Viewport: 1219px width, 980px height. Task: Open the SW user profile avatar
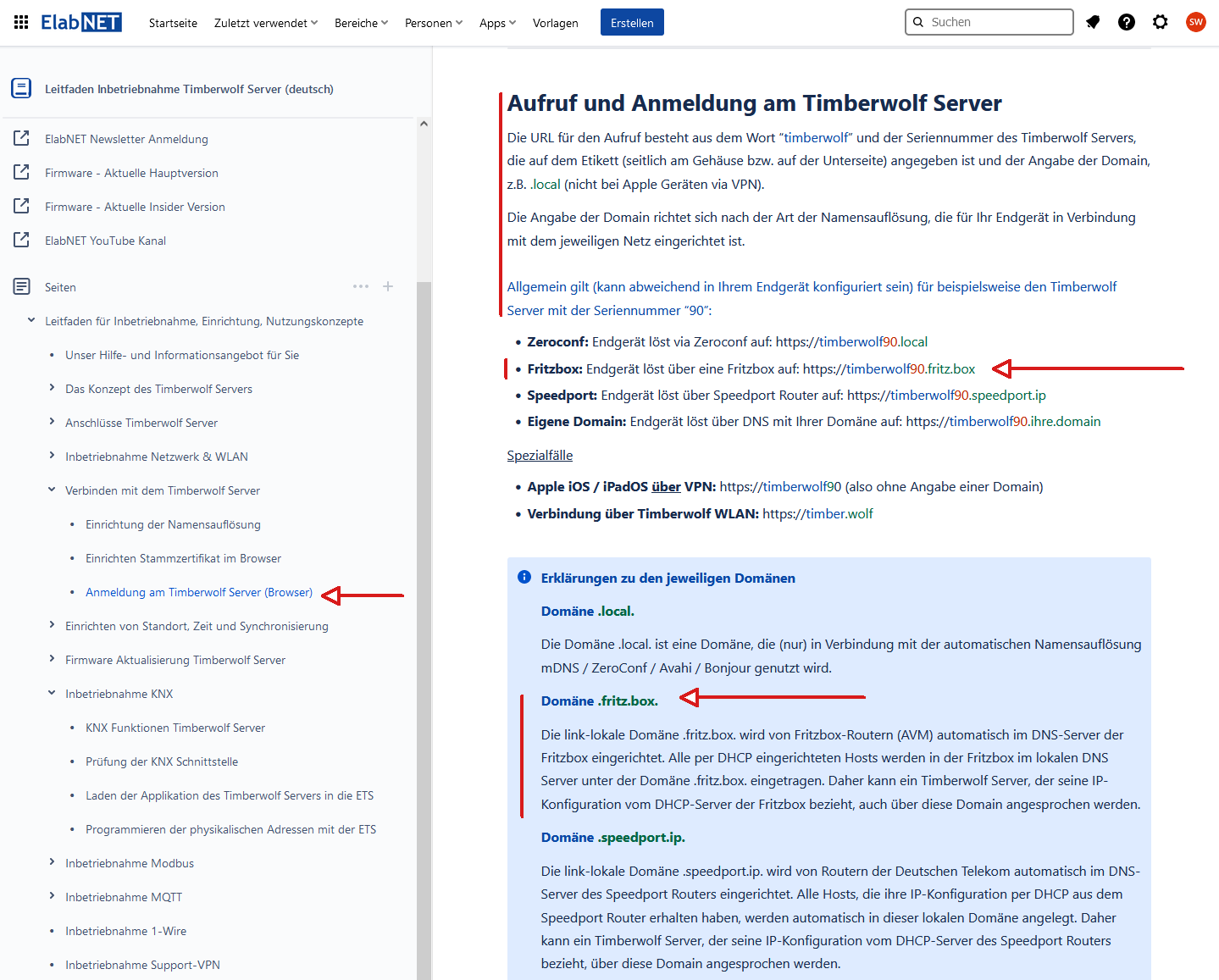1195,22
